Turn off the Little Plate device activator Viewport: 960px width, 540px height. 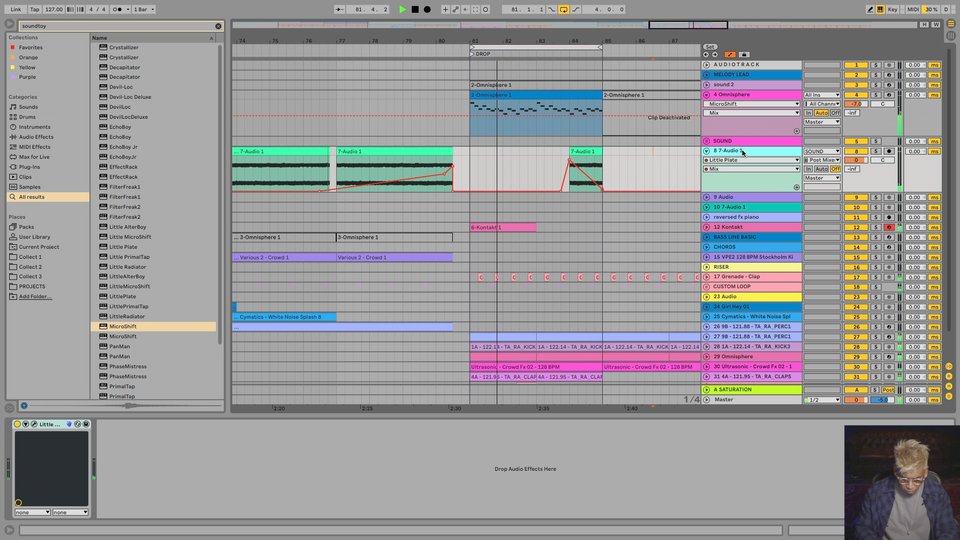point(17,424)
